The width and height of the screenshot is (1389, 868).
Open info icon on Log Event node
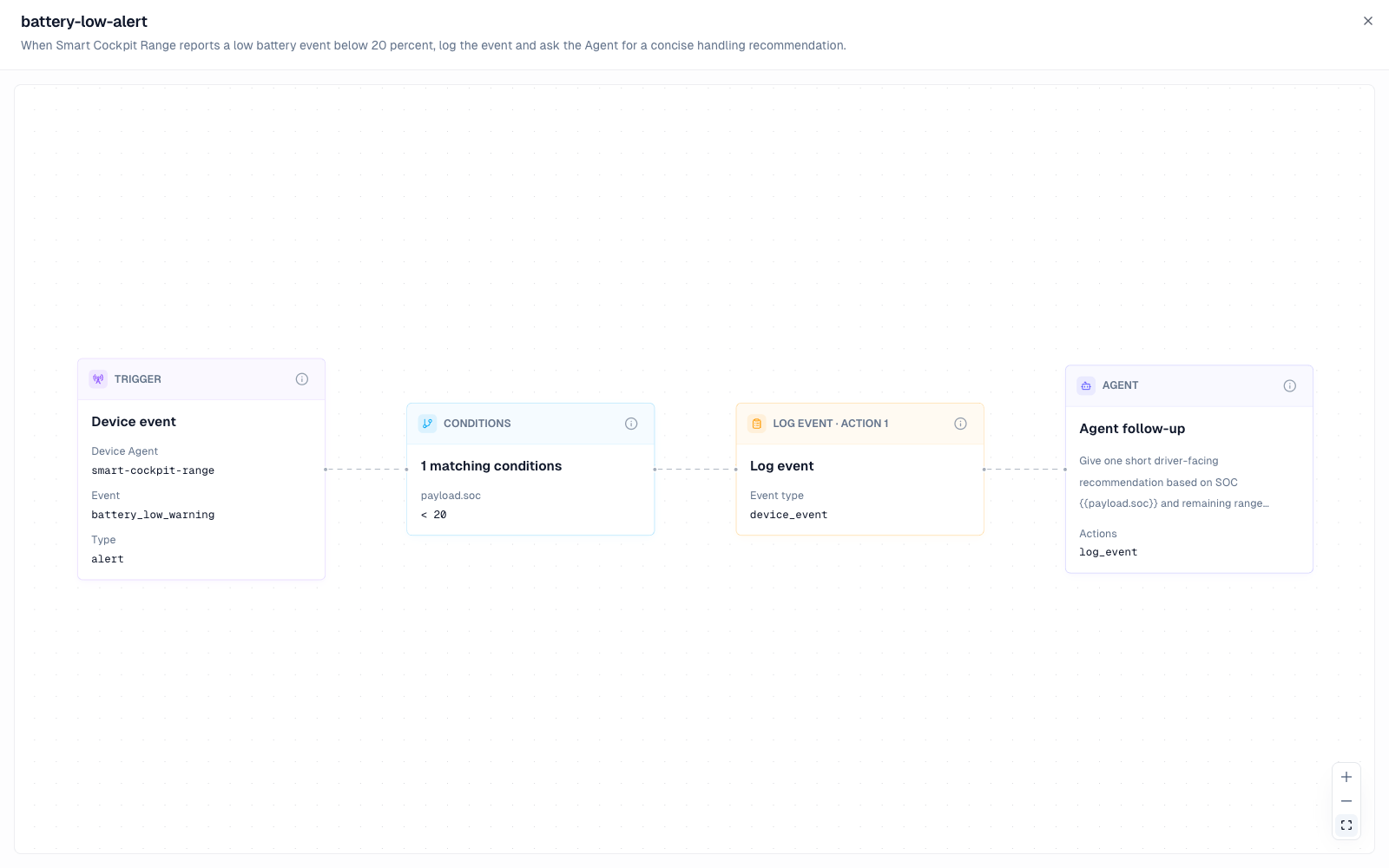960,424
